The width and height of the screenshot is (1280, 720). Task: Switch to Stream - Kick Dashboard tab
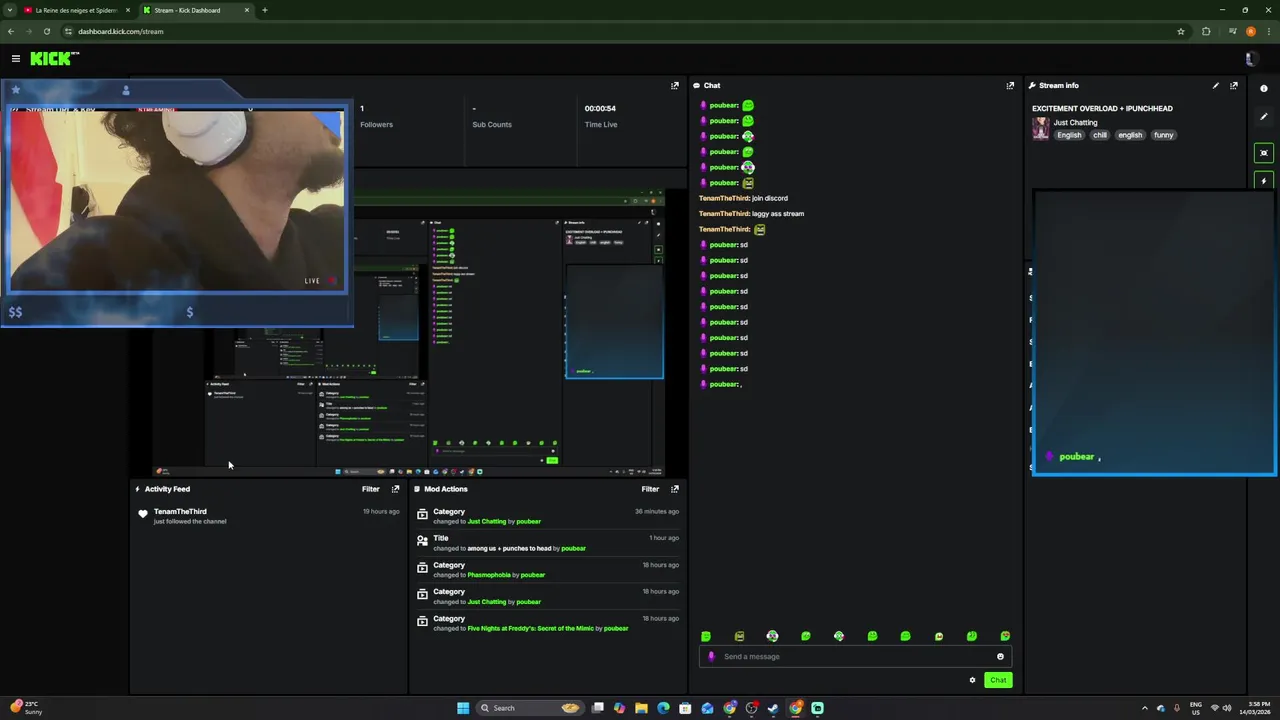pos(194,10)
